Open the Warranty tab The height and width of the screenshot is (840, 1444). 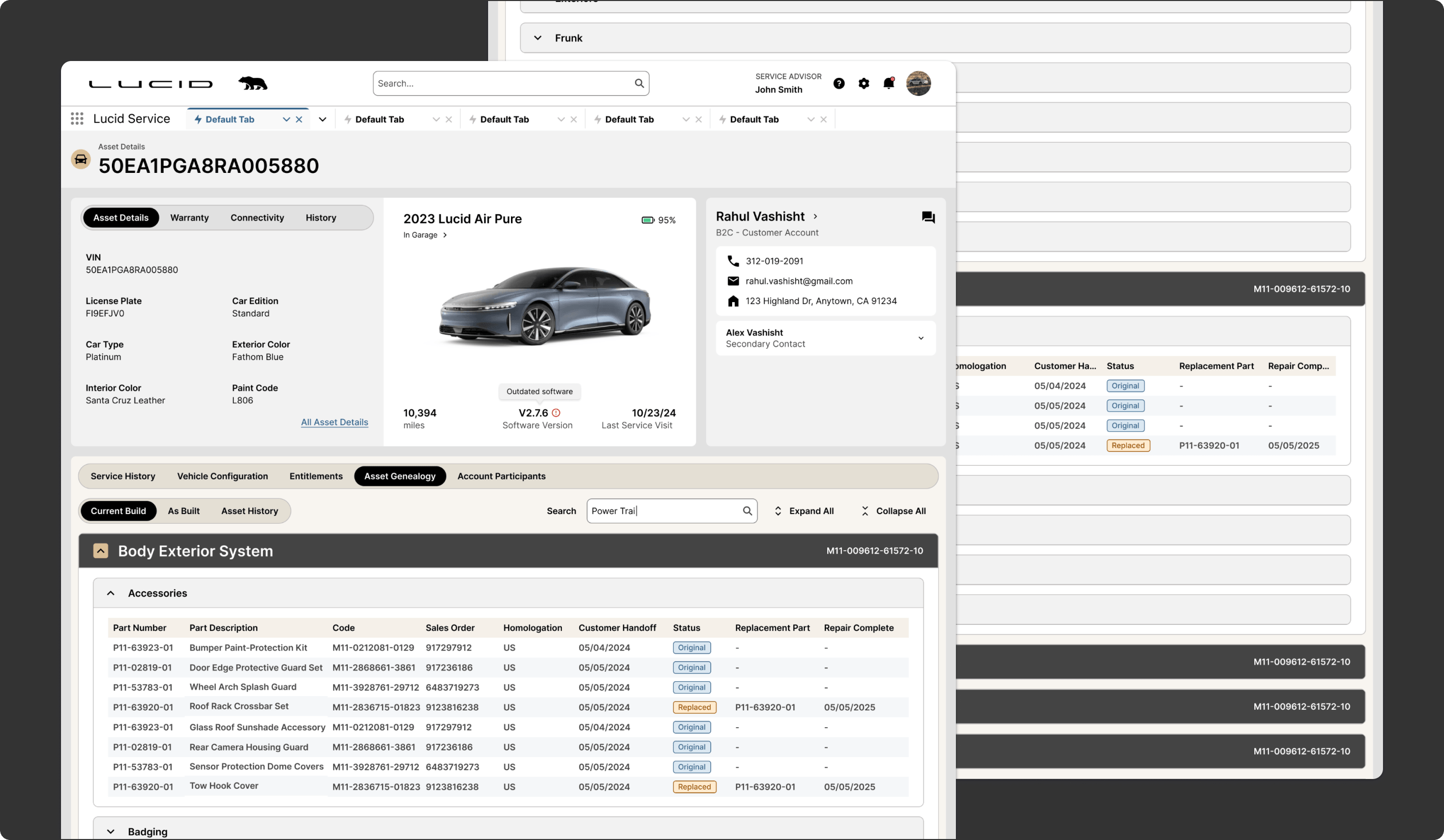[189, 218]
